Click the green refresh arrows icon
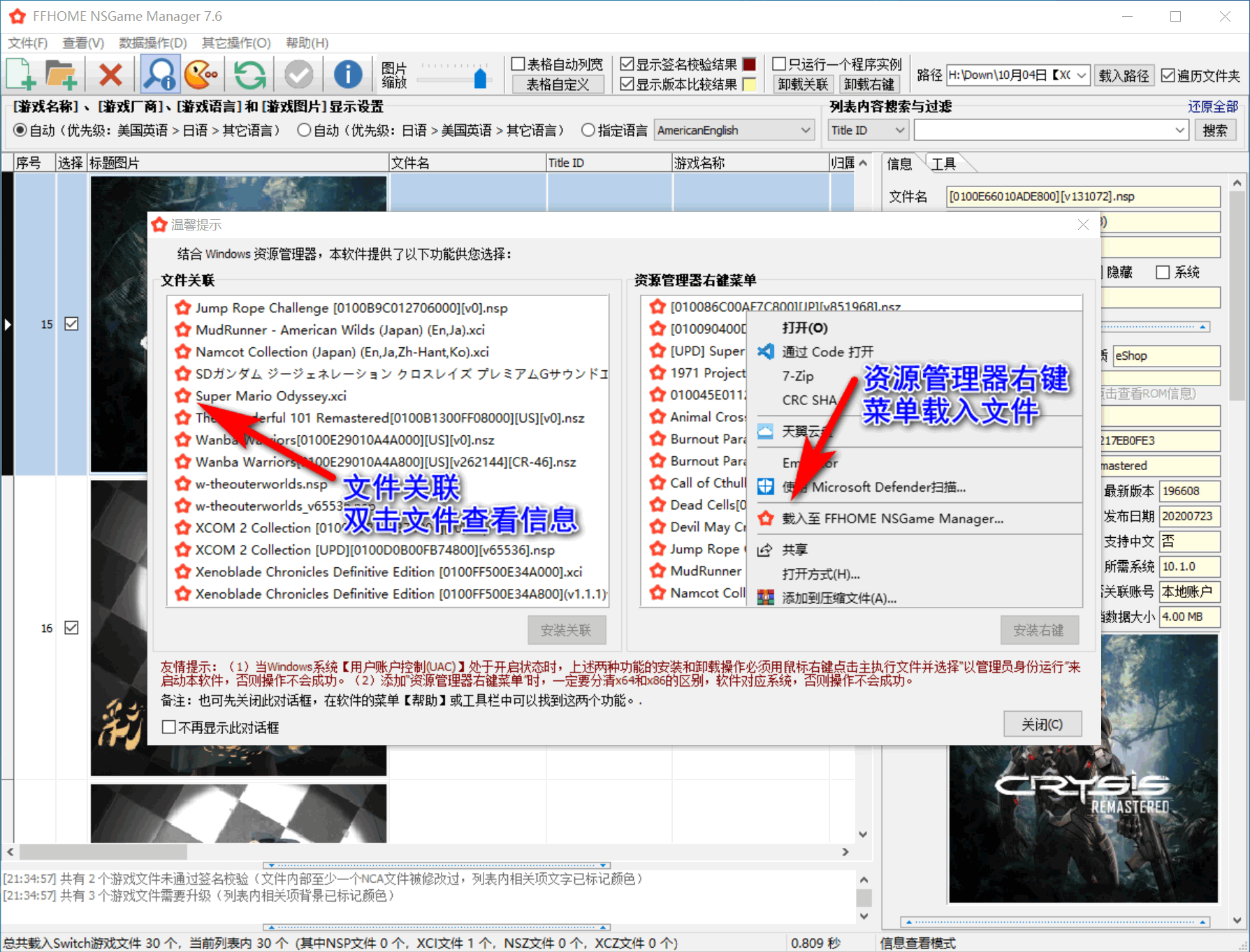Screen dimensions: 1250x952 click(x=250, y=74)
